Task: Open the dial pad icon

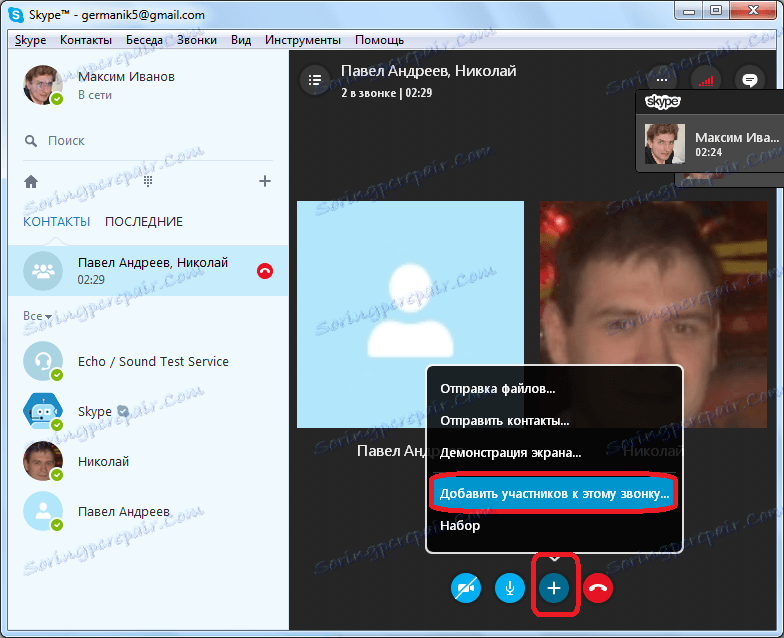Action: tap(148, 181)
